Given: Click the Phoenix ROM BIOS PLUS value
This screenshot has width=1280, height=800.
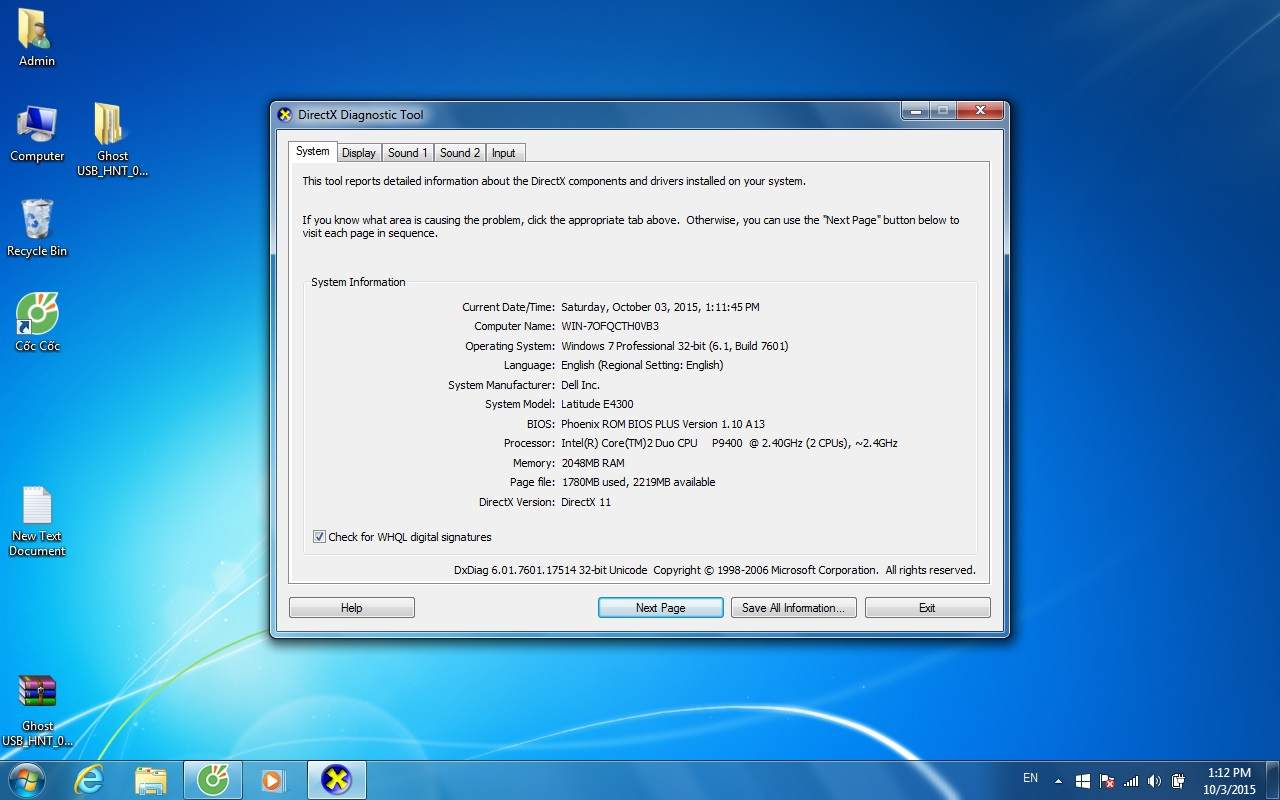Looking at the screenshot, I should 663,424.
